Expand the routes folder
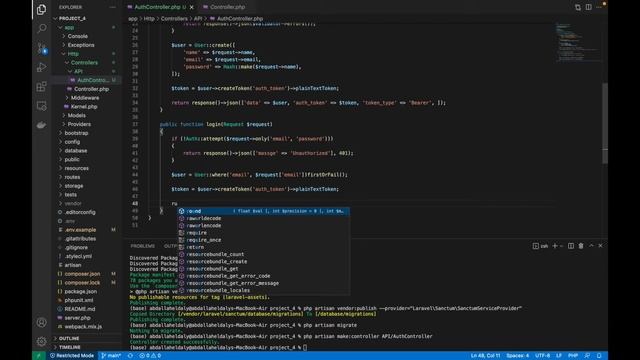640x360 pixels. click(x=72, y=177)
